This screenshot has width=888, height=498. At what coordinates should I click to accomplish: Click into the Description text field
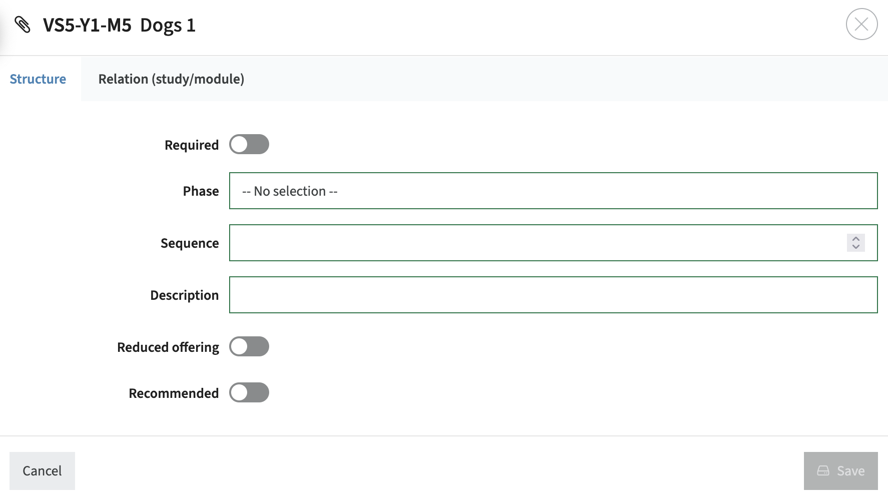pyautogui.click(x=552, y=295)
